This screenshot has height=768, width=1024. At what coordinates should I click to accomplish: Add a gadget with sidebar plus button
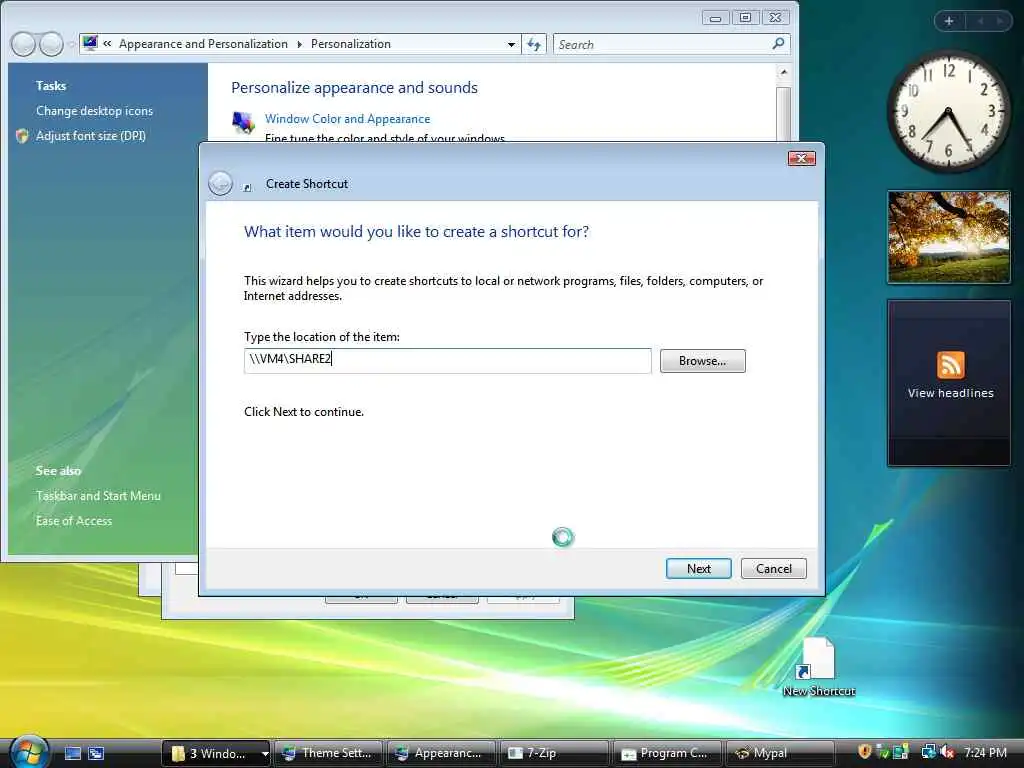click(949, 21)
